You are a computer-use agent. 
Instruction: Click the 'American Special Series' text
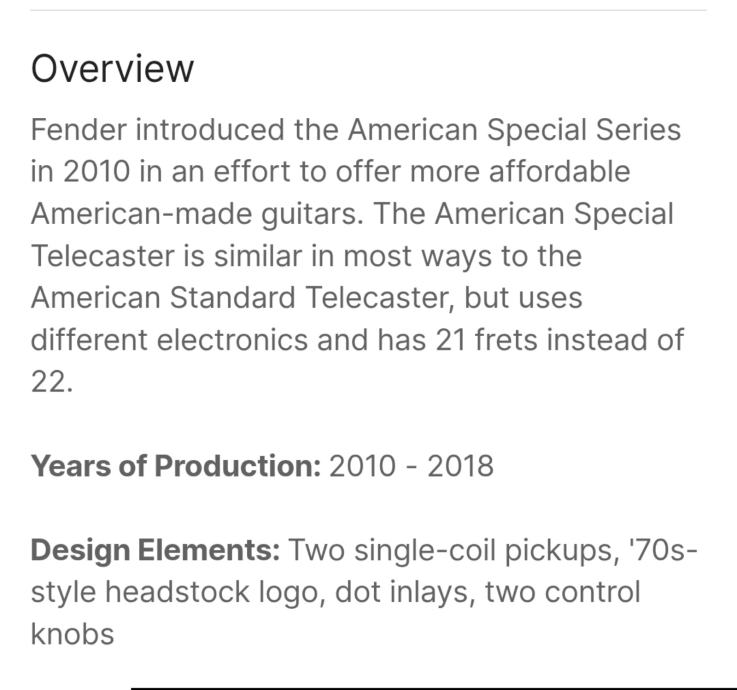coord(514,130)
